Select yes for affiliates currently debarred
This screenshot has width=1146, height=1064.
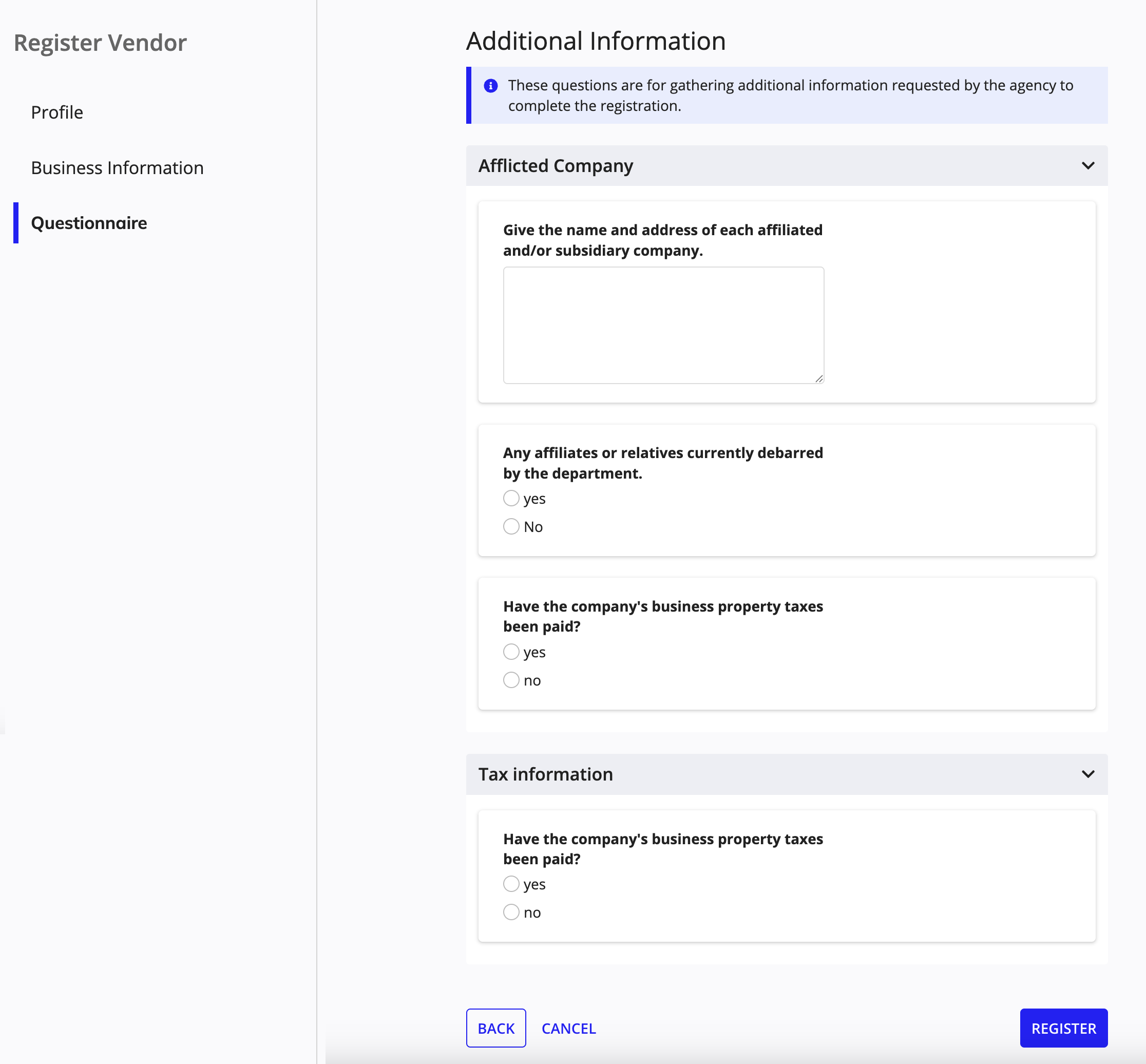point(511,498)
